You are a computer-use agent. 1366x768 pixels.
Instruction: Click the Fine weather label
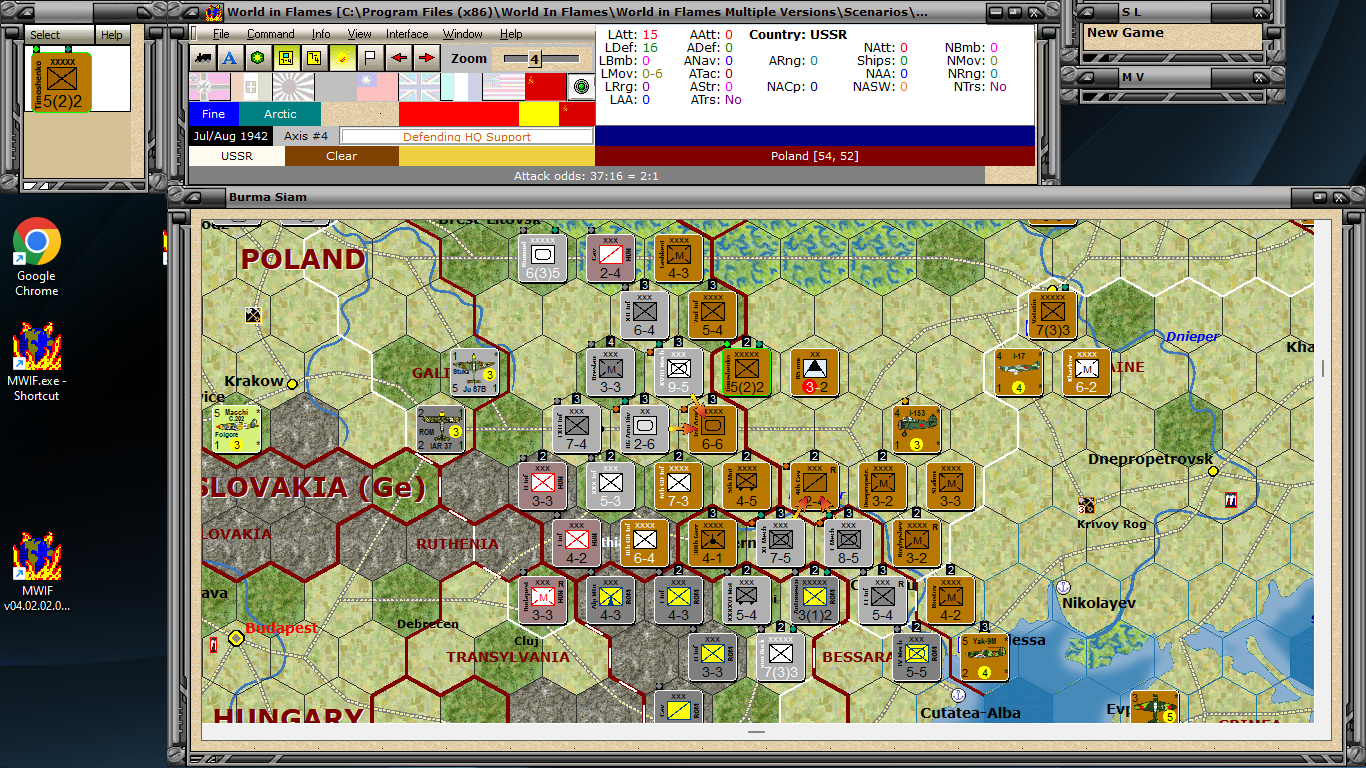click(x=214, y=114)
